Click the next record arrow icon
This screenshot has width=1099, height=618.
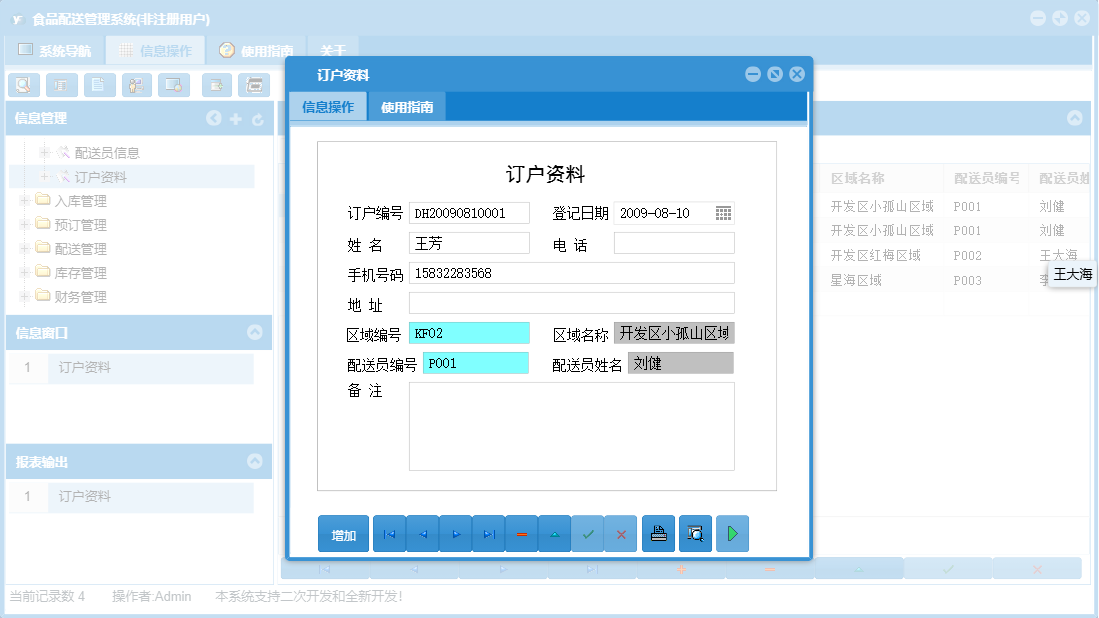pyautogui.click(x=455, y=533)
